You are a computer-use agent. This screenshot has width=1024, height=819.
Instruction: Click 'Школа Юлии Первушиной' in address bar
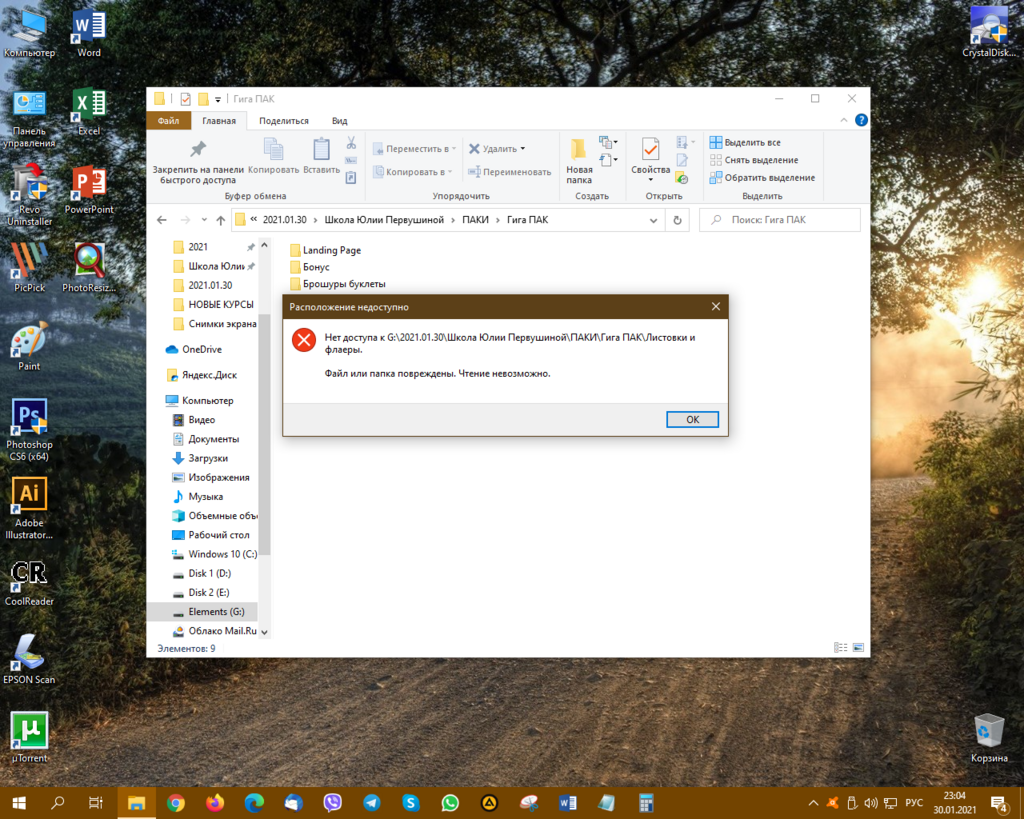384,220
